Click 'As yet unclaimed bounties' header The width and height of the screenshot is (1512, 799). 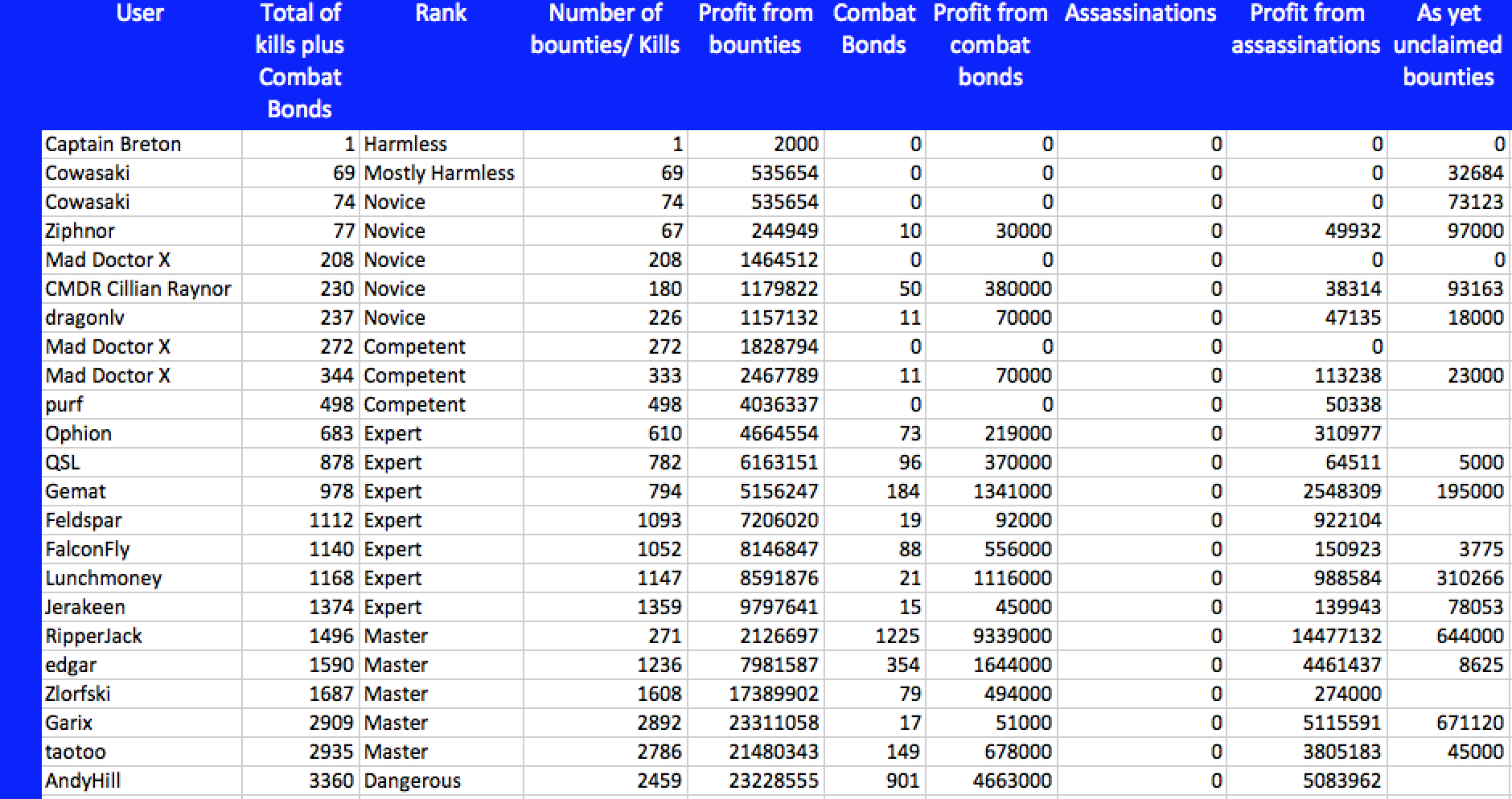(x=1448, y=45)
